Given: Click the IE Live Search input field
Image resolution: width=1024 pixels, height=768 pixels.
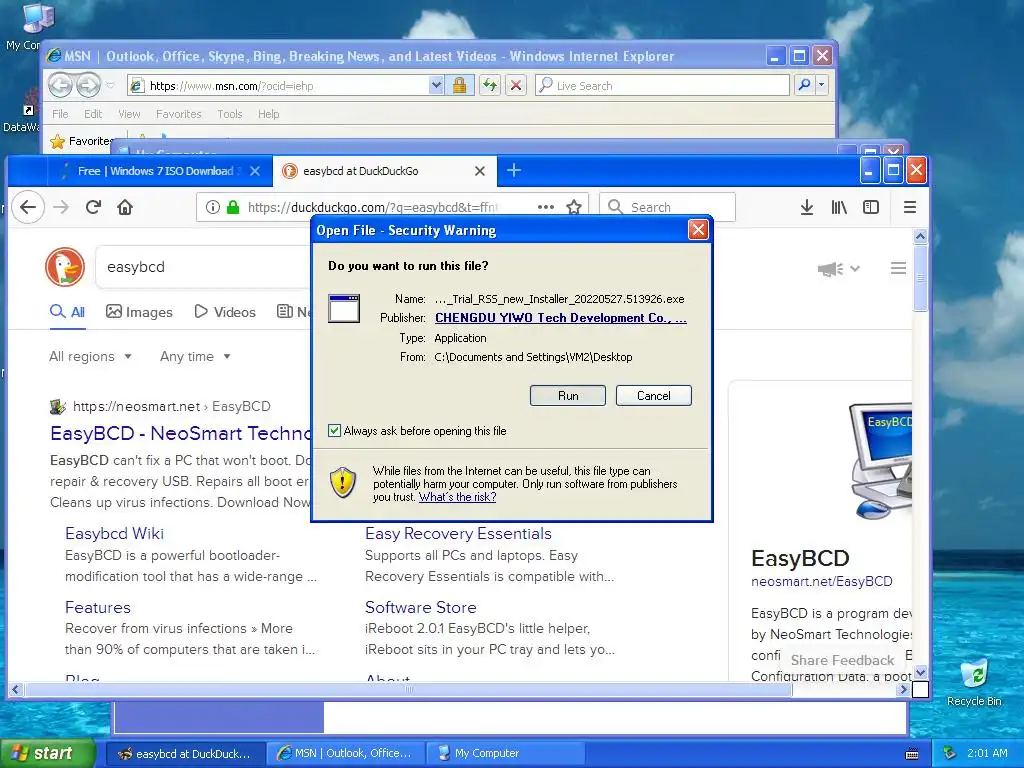Looking at the screenshot, I should coord(662,85).
